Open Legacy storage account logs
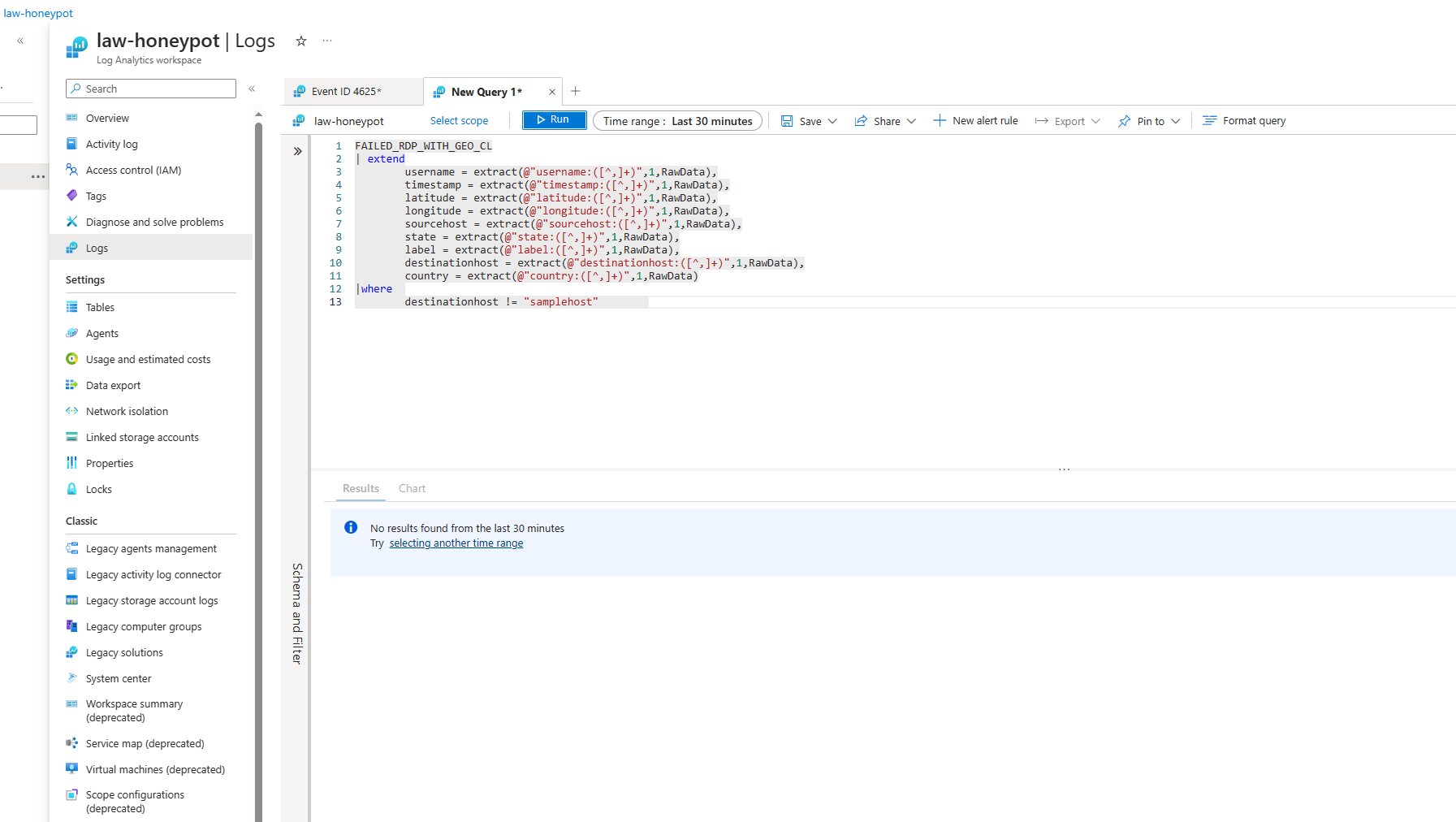Screen dimensions: 1456x822 pos(151,600)
